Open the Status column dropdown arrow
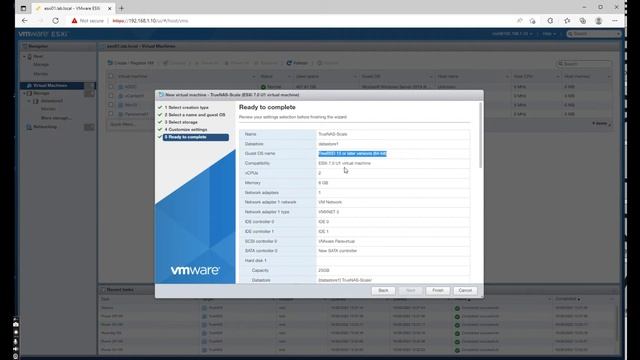 (x=289, y=77)
